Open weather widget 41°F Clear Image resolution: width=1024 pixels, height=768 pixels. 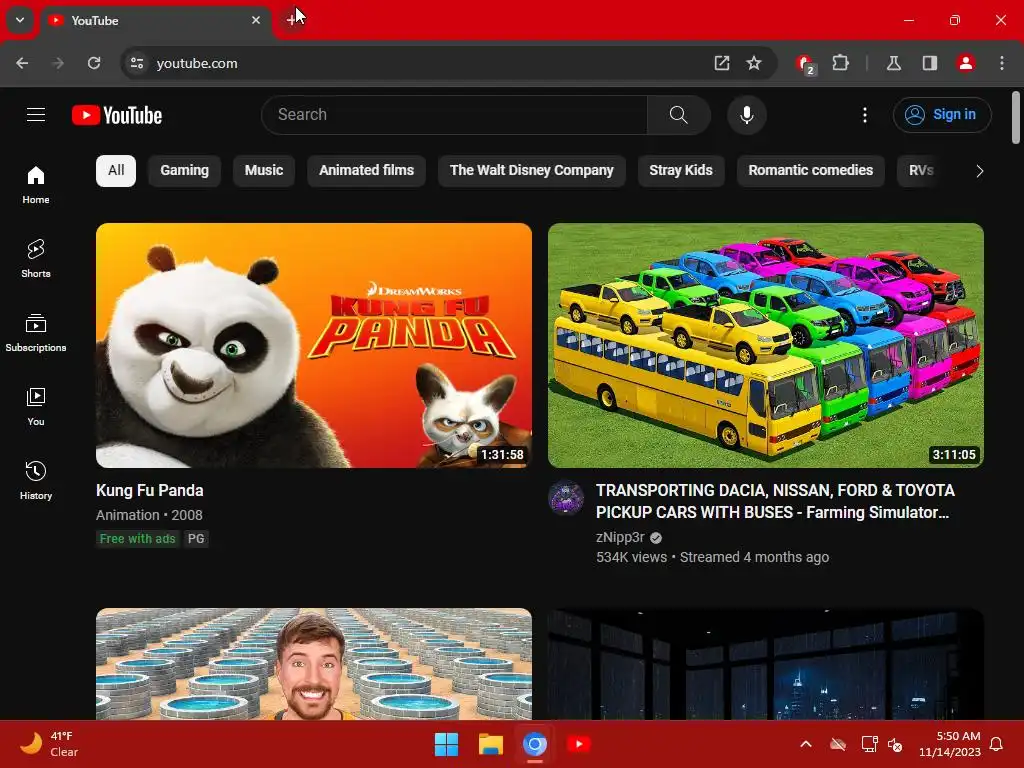pos(49,744)
